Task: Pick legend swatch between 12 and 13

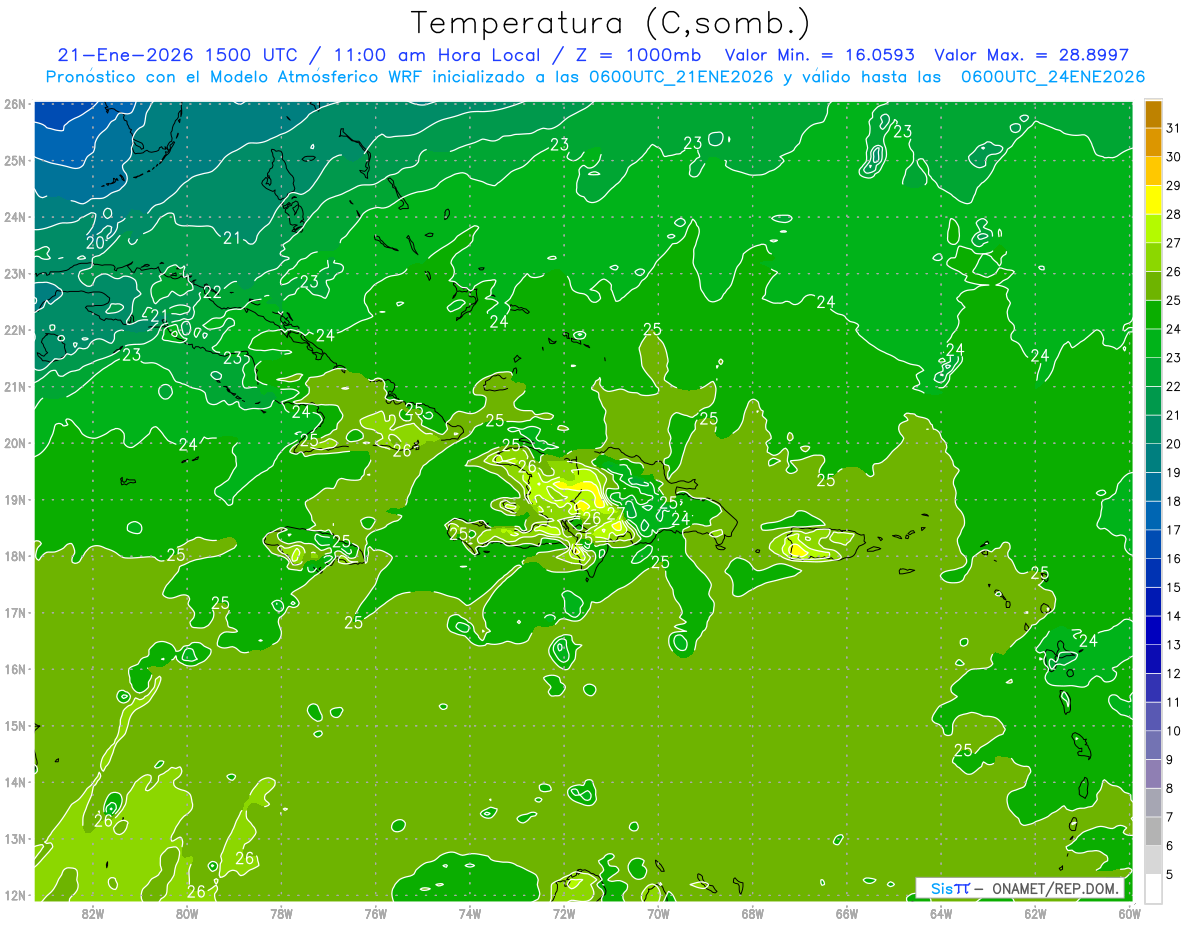Action: click(x=1153, y=659)
